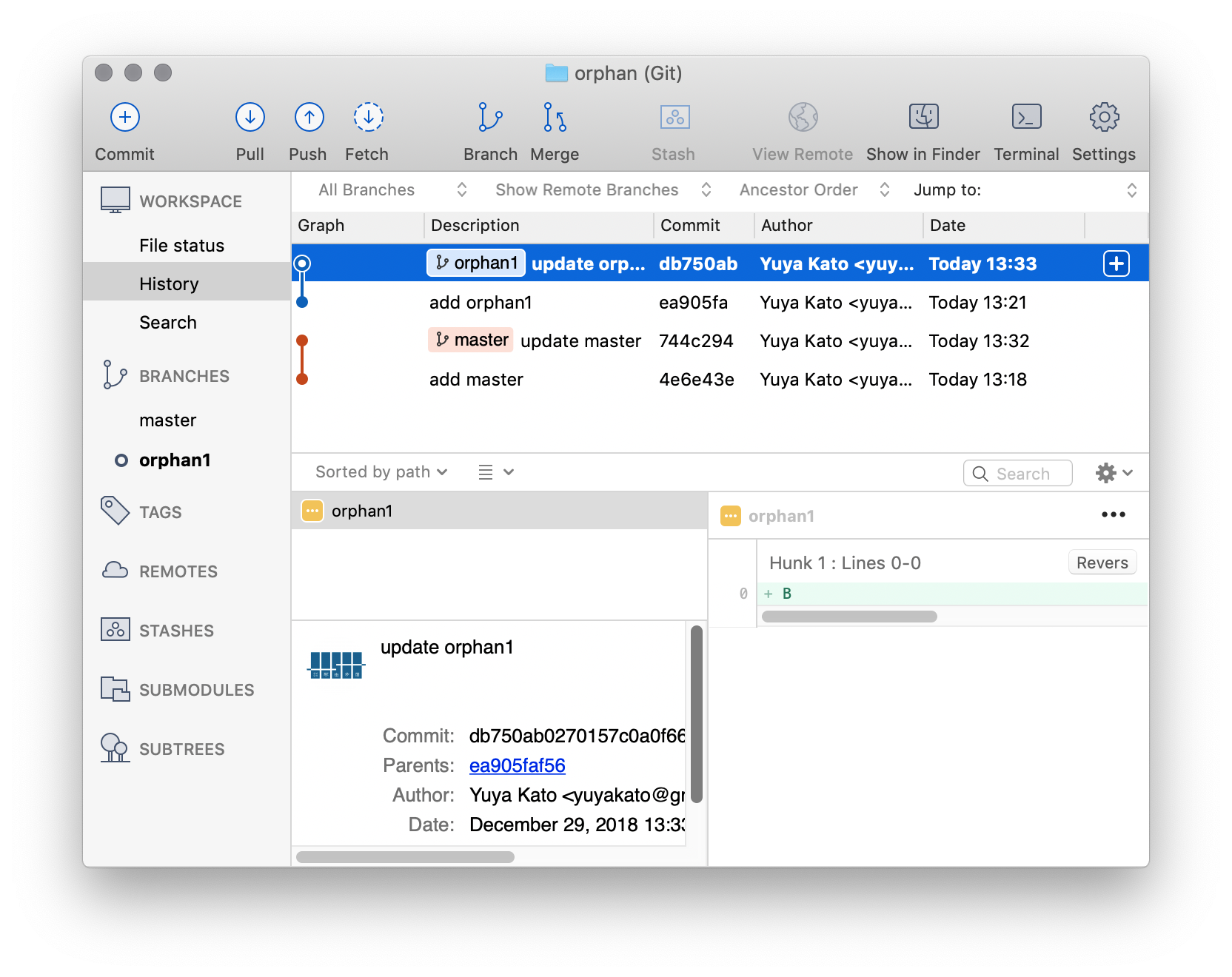1232x977 pixels.
Task: Click Show in Finder icon
Action: pos(923,116)
